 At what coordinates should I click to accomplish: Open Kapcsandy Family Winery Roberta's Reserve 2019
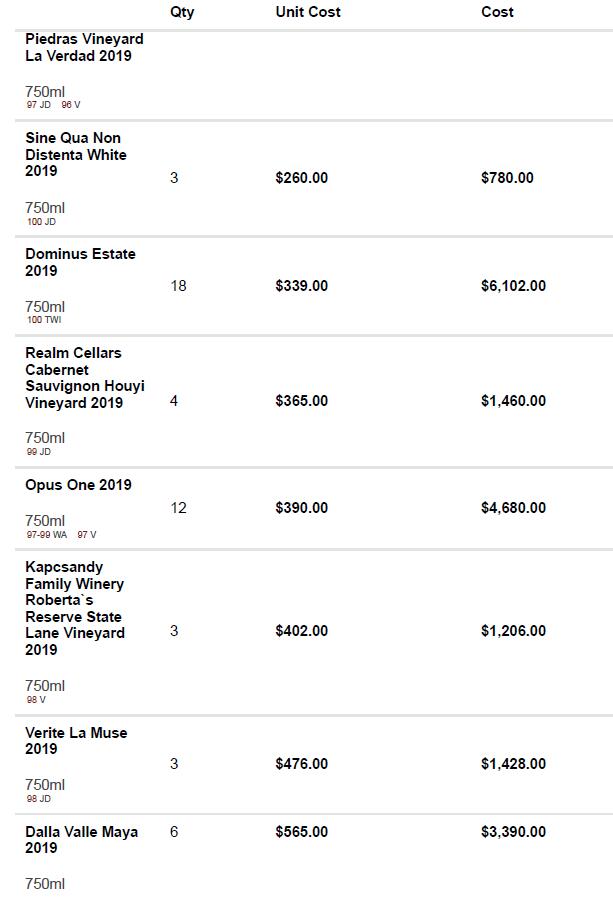click(x=75, y=608)
